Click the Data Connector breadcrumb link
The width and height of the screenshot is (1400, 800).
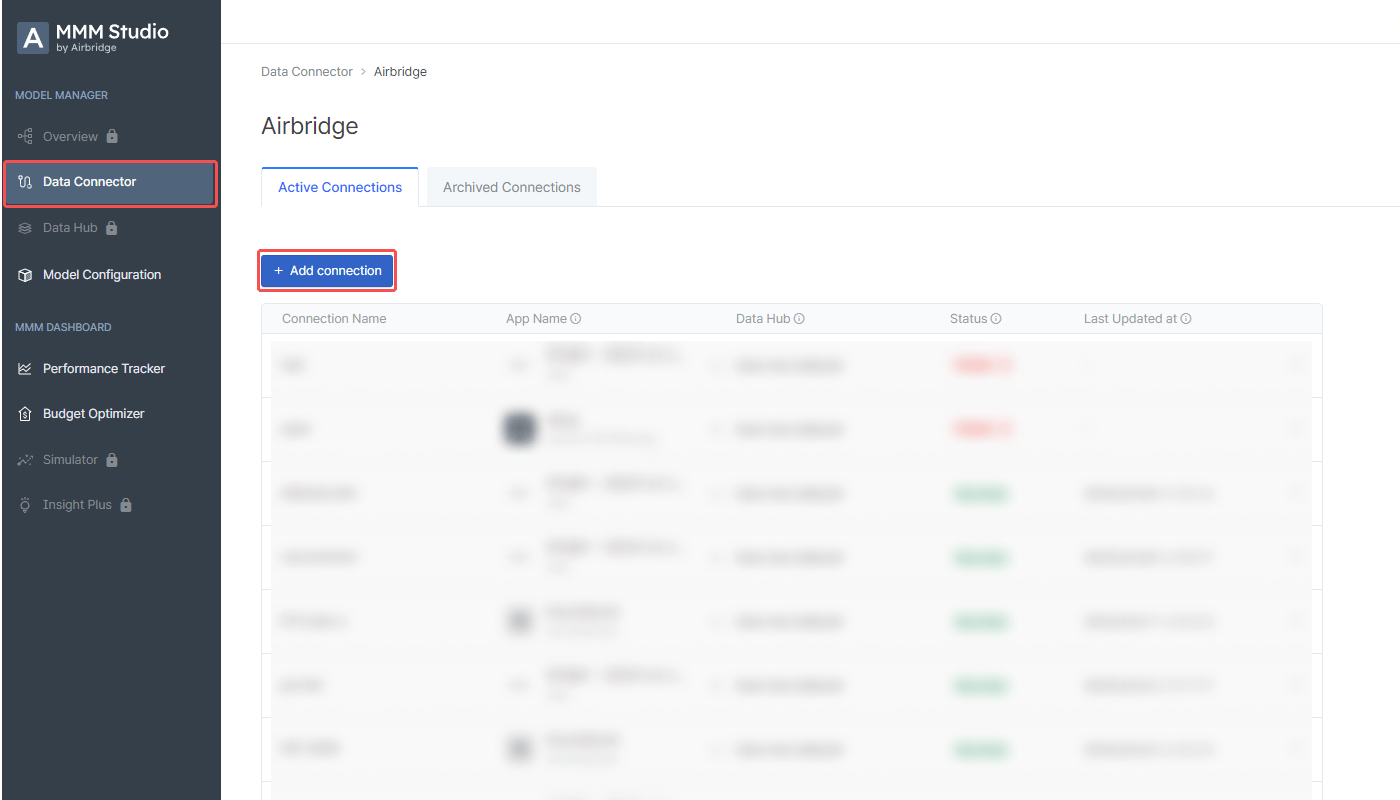307,72
